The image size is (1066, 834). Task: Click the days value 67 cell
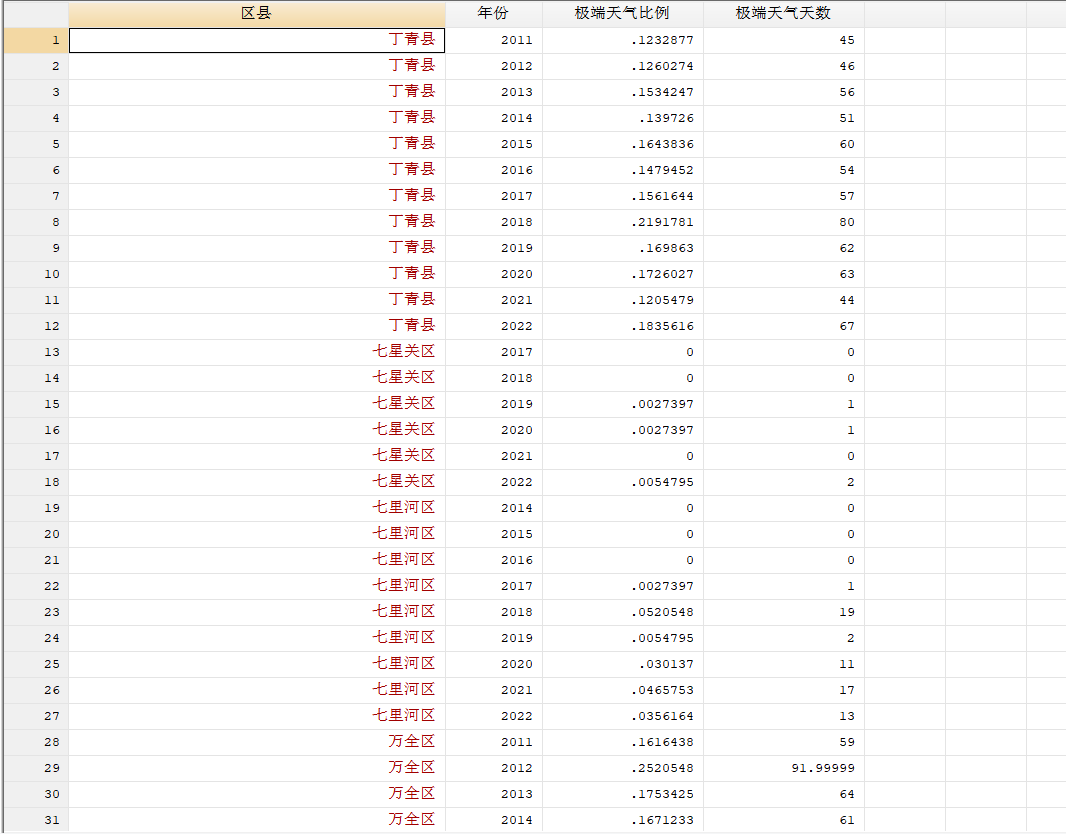tap(784, 326)
